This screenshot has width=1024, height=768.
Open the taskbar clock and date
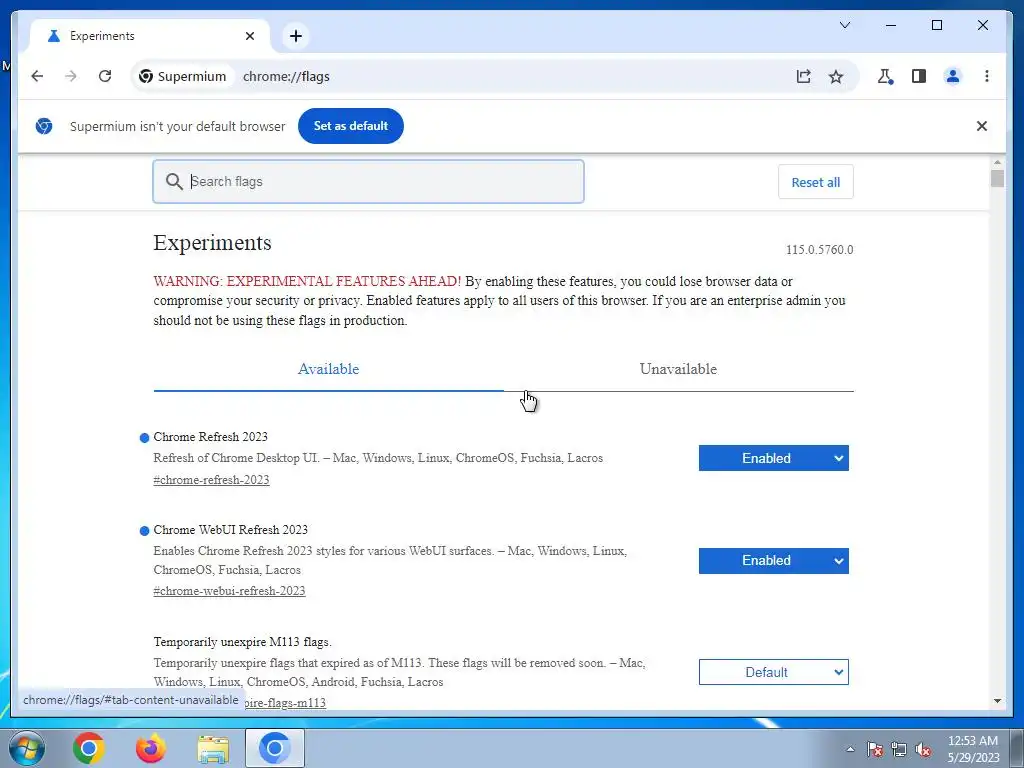pos(973,749)
